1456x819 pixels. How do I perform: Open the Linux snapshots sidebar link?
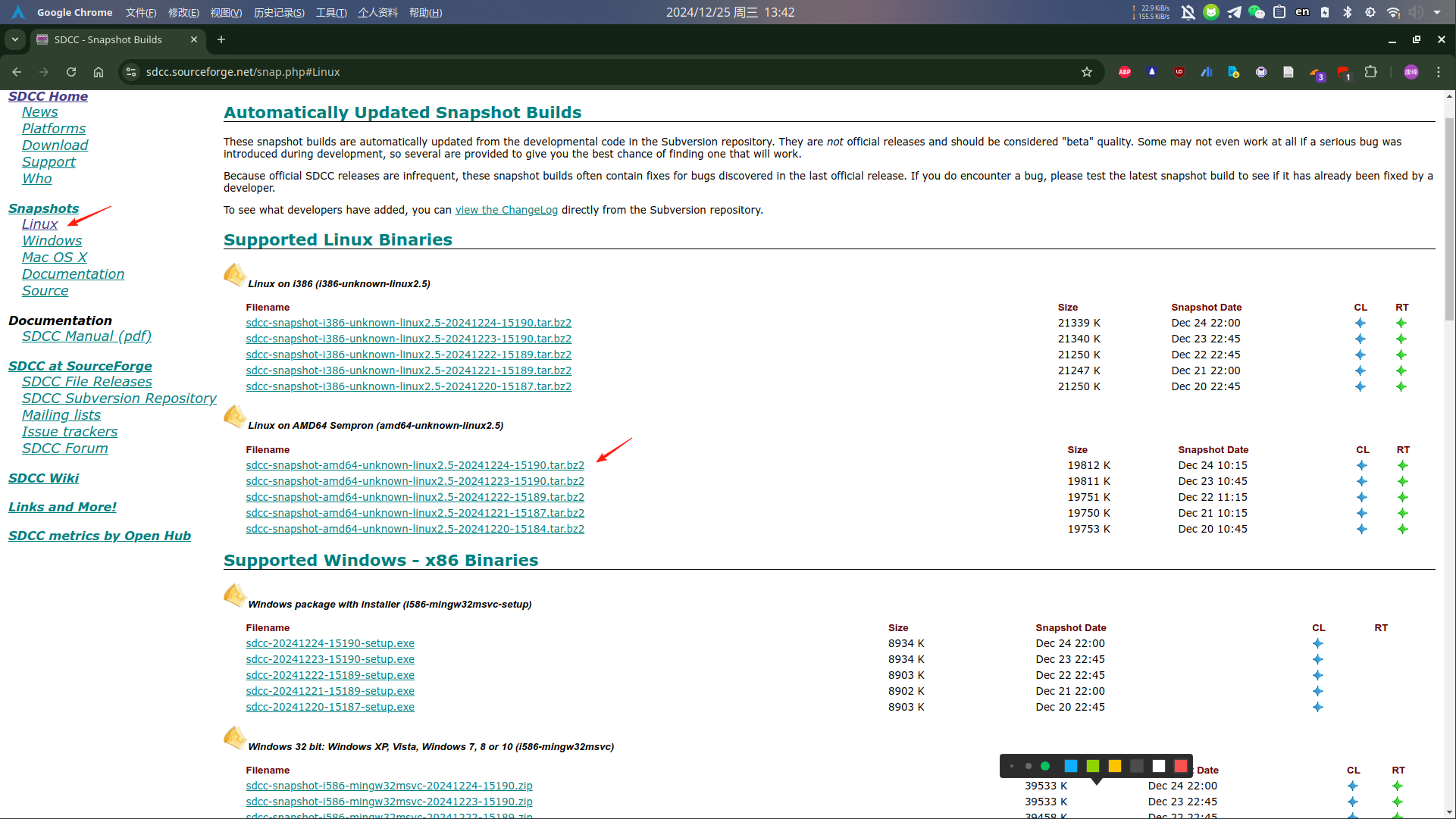[39, 224]
